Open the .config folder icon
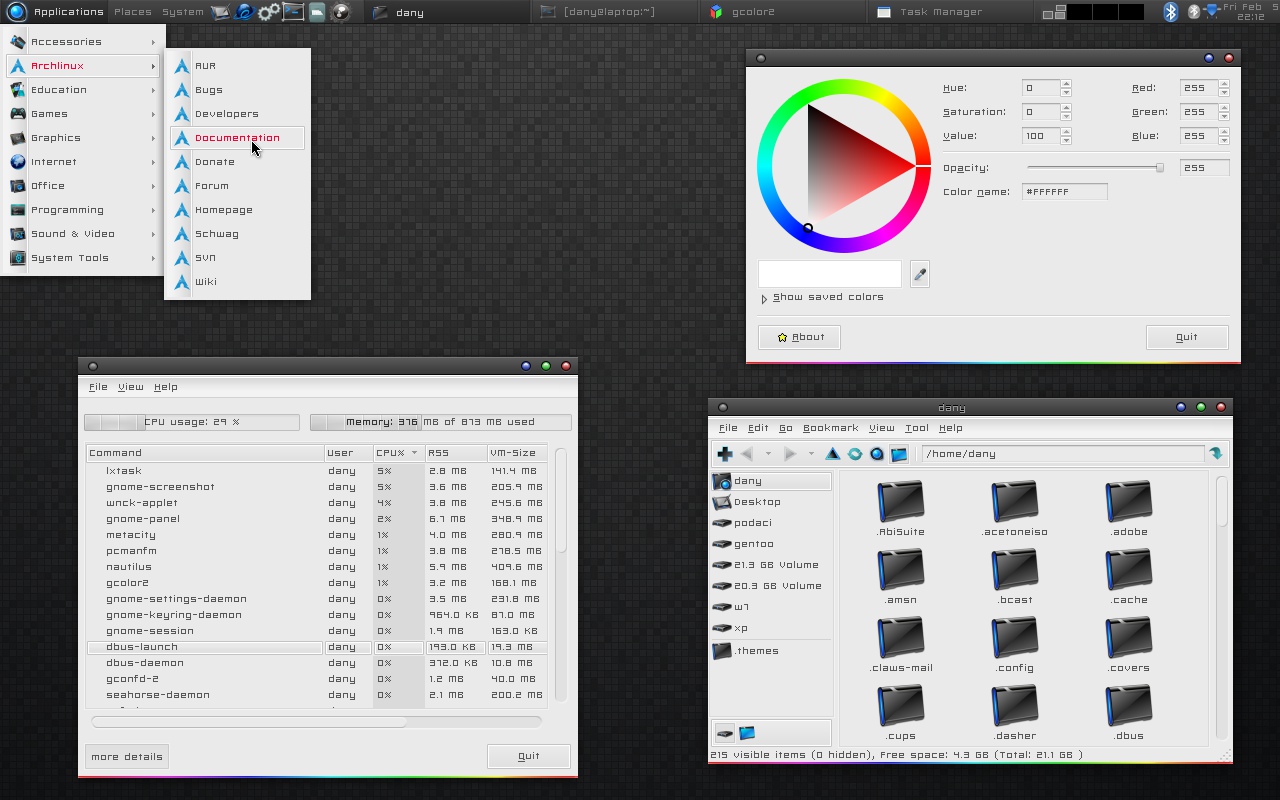 (1015, 637)
